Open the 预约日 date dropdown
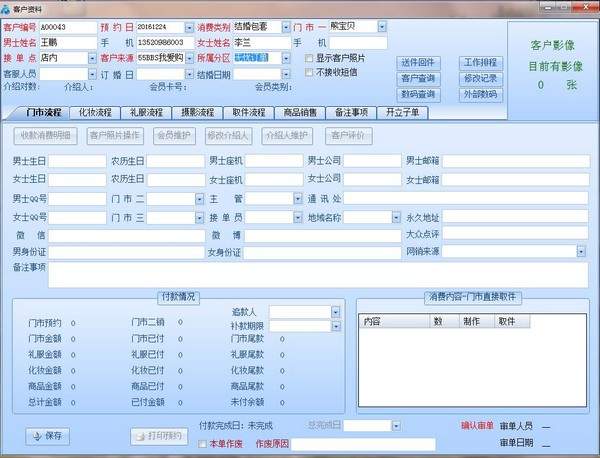600x458 pixels. pyautogui.click(x=193, y=28)
